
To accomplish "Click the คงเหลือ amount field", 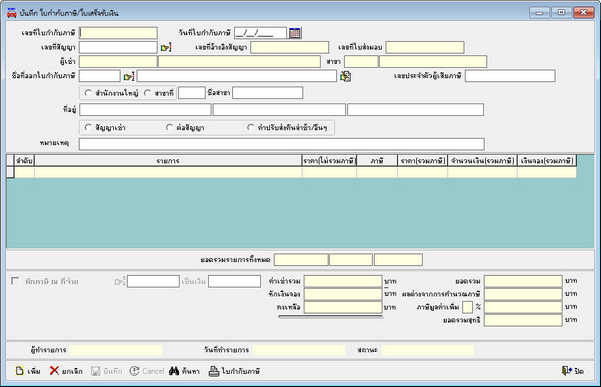I will click(343, 307).
